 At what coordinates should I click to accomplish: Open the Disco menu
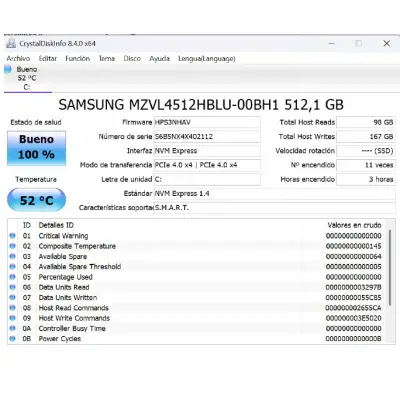[132, 59]
